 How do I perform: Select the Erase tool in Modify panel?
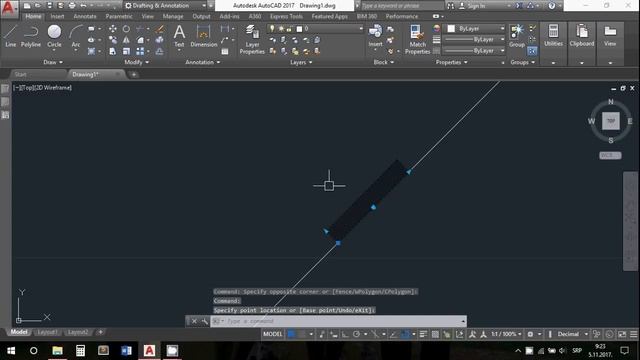tap(160, 29)
